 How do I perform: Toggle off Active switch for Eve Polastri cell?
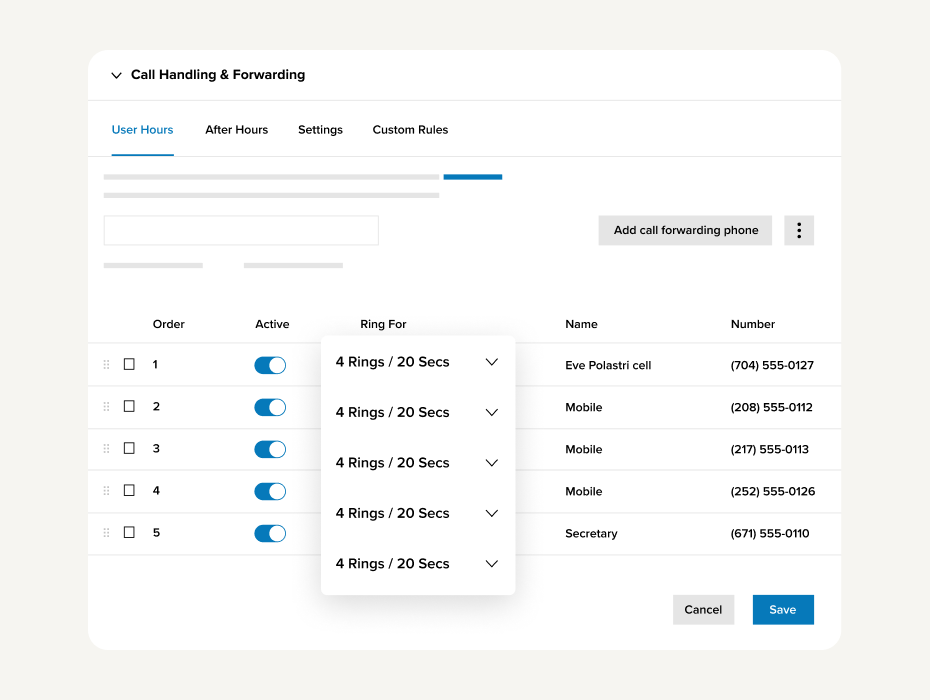(x=270, y=365)
